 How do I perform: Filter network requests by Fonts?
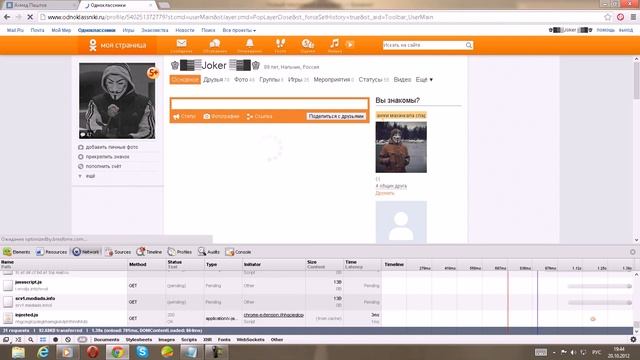224,340
